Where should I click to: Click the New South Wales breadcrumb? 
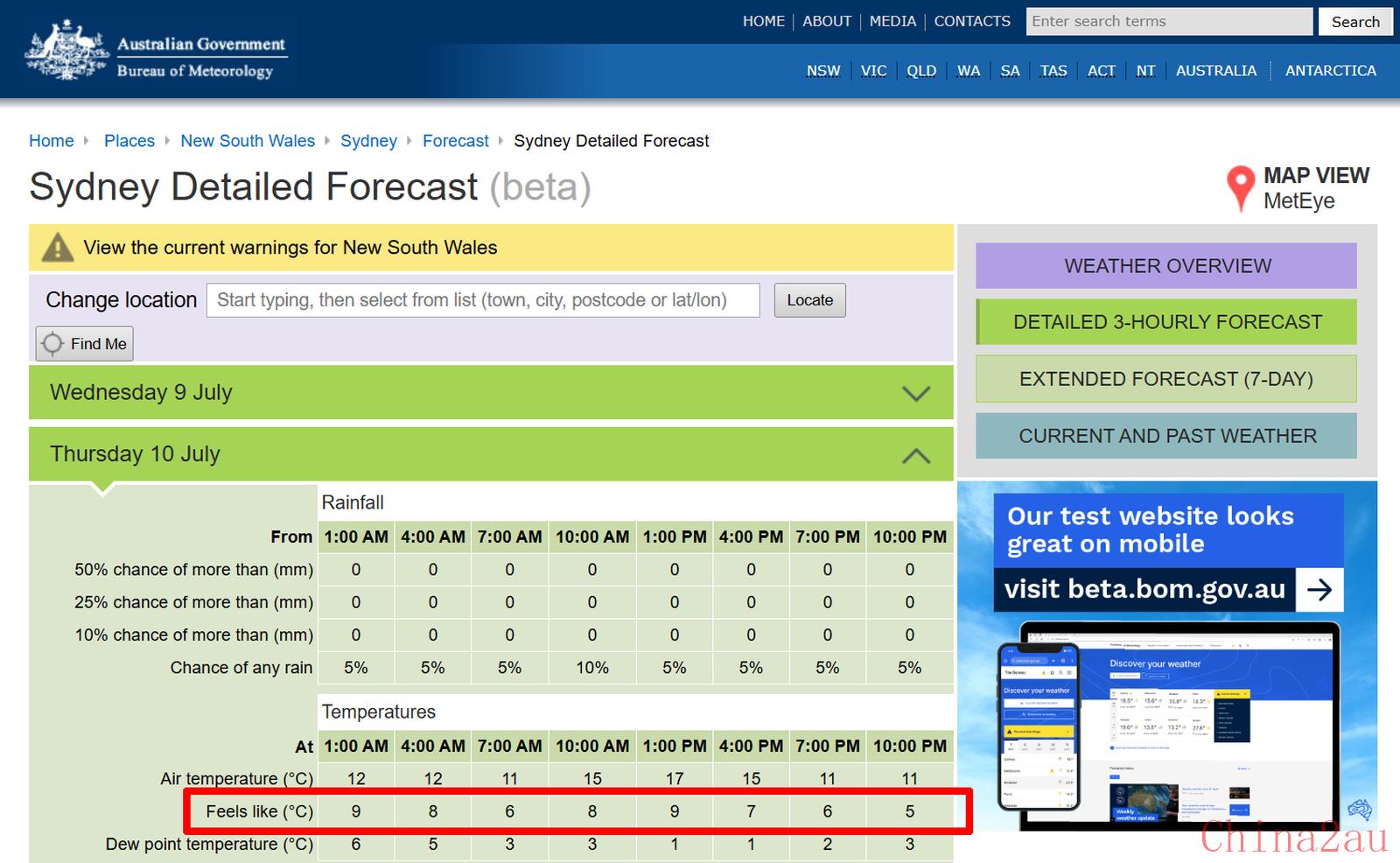point(248,141)
